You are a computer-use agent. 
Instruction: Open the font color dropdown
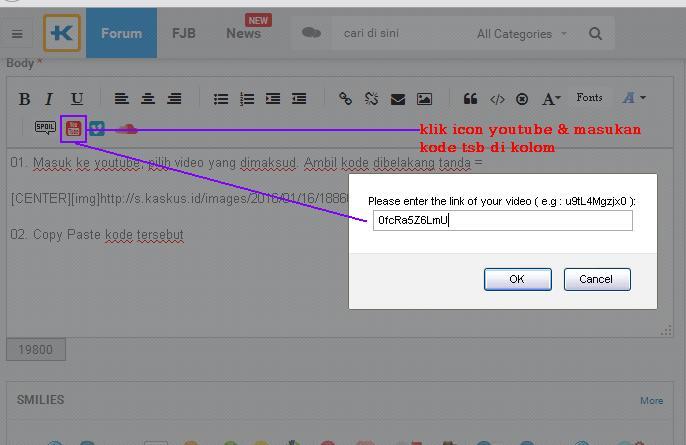click(x=634, y=98)
